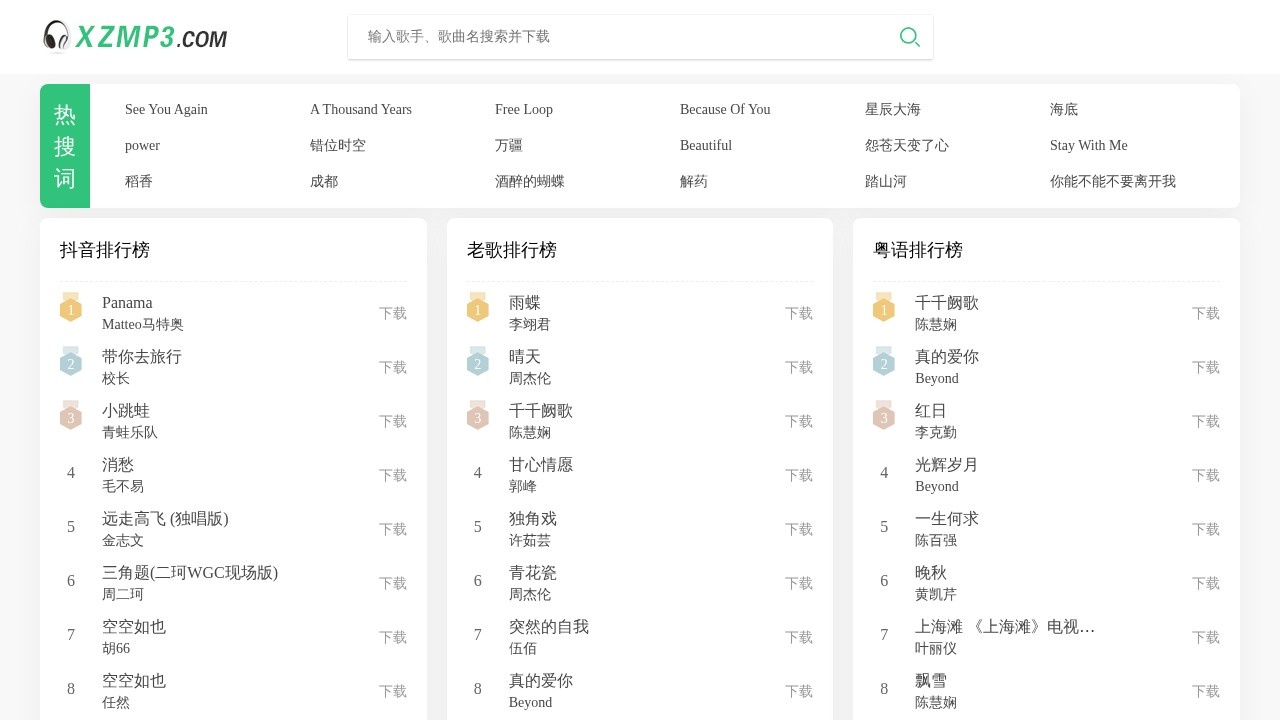Click the XZMP3.COM site title
1280x720 pixels.
[x=152, y=36]
